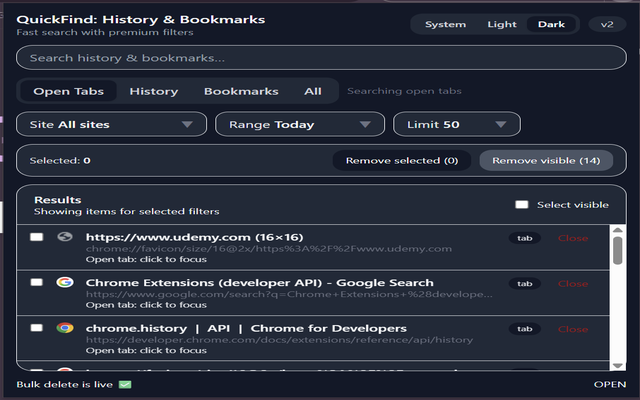Click the results scrollbar thumb
Screen dimensions: 640x400
click(618, 250)
